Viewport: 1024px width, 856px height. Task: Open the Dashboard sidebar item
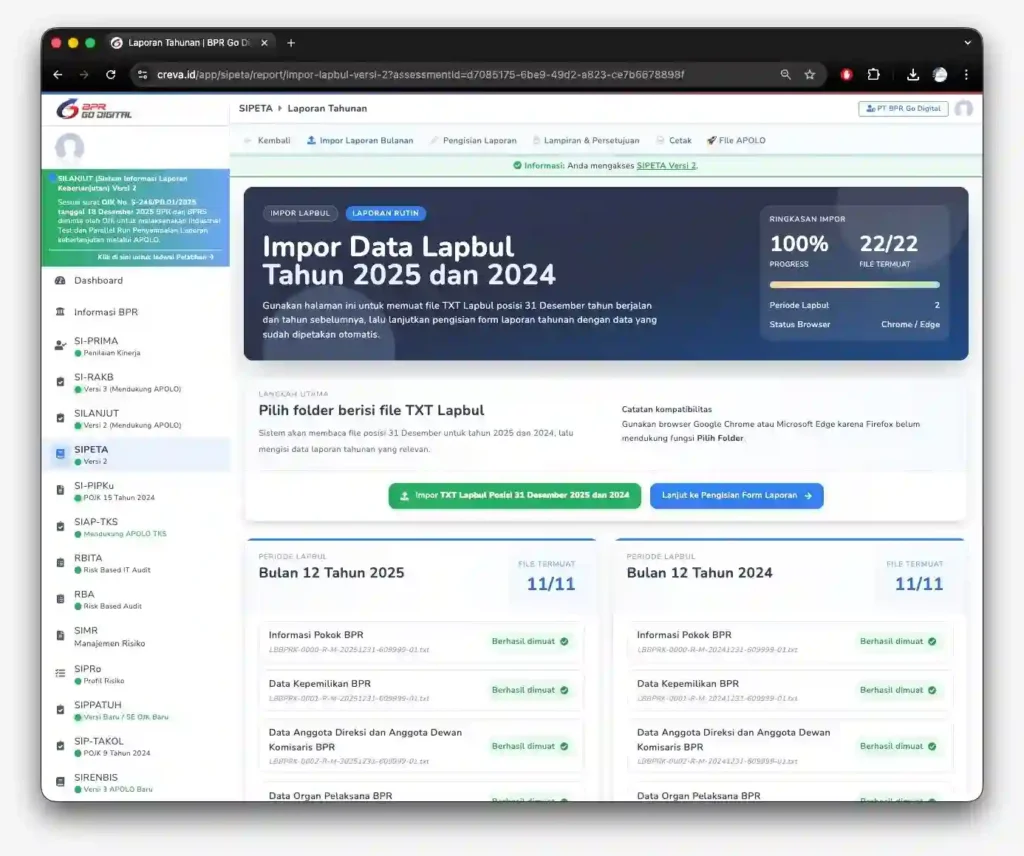[98, 281]
